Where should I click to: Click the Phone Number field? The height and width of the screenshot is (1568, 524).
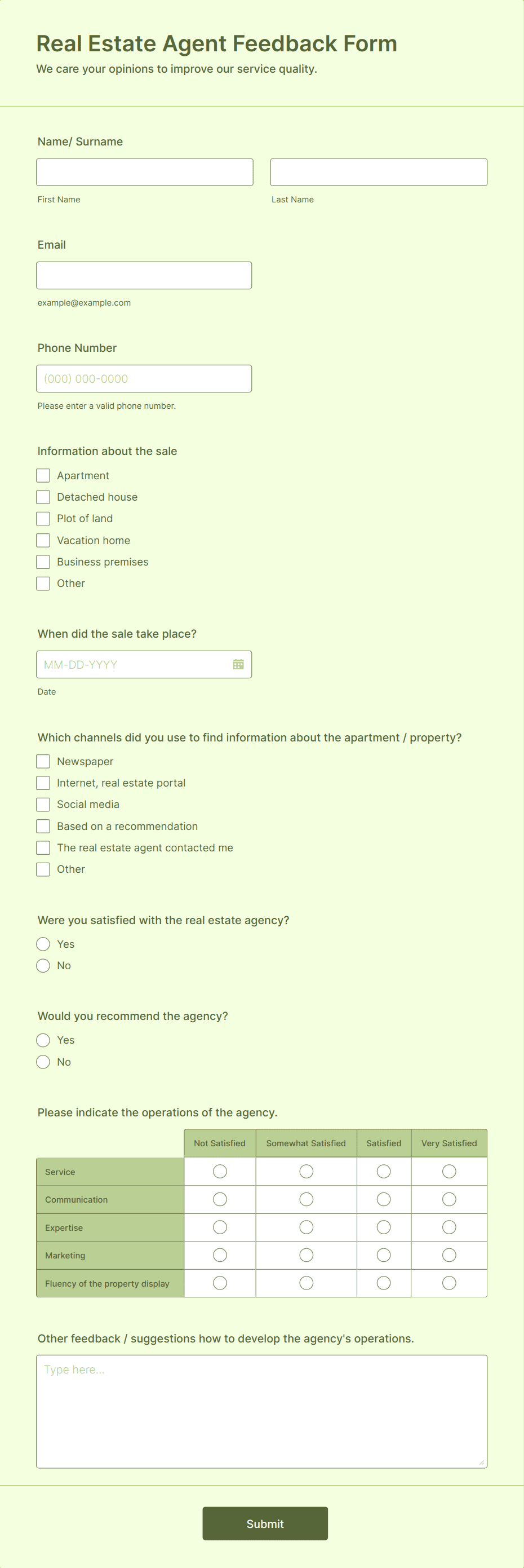(x=144, y=378)
